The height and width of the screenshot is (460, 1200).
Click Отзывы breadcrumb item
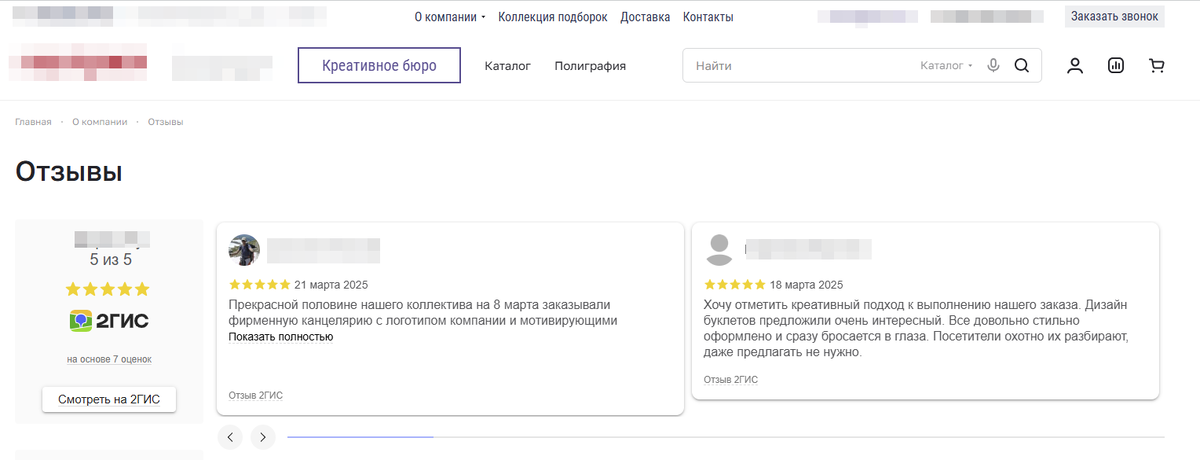(x=165, y=122)
